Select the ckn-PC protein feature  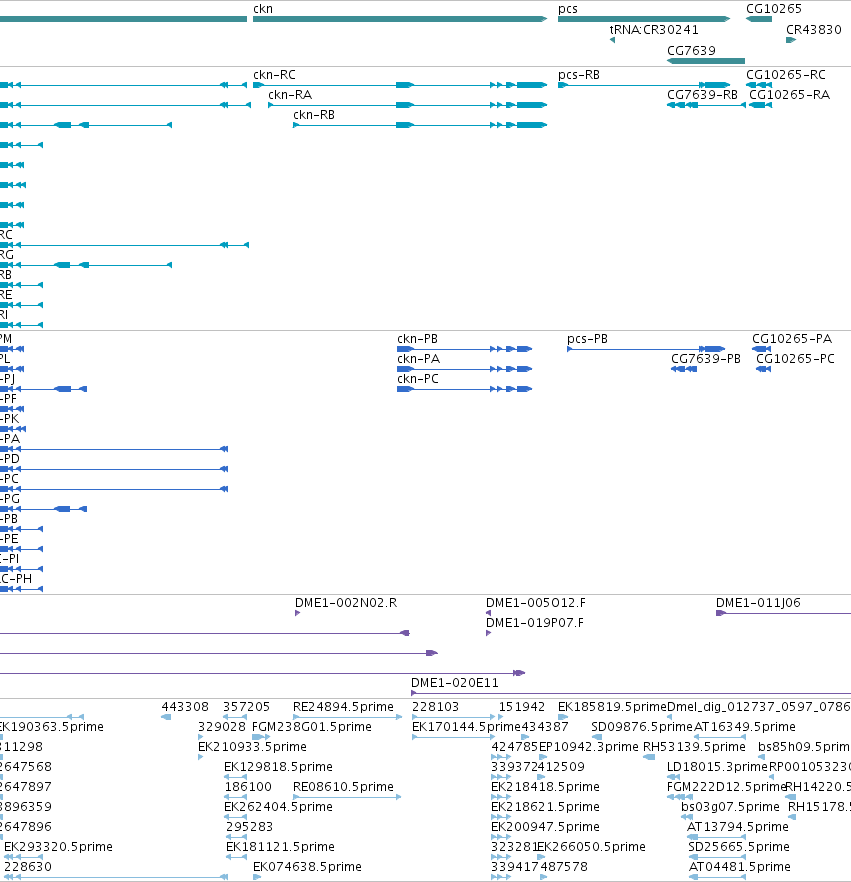point(465,389)
